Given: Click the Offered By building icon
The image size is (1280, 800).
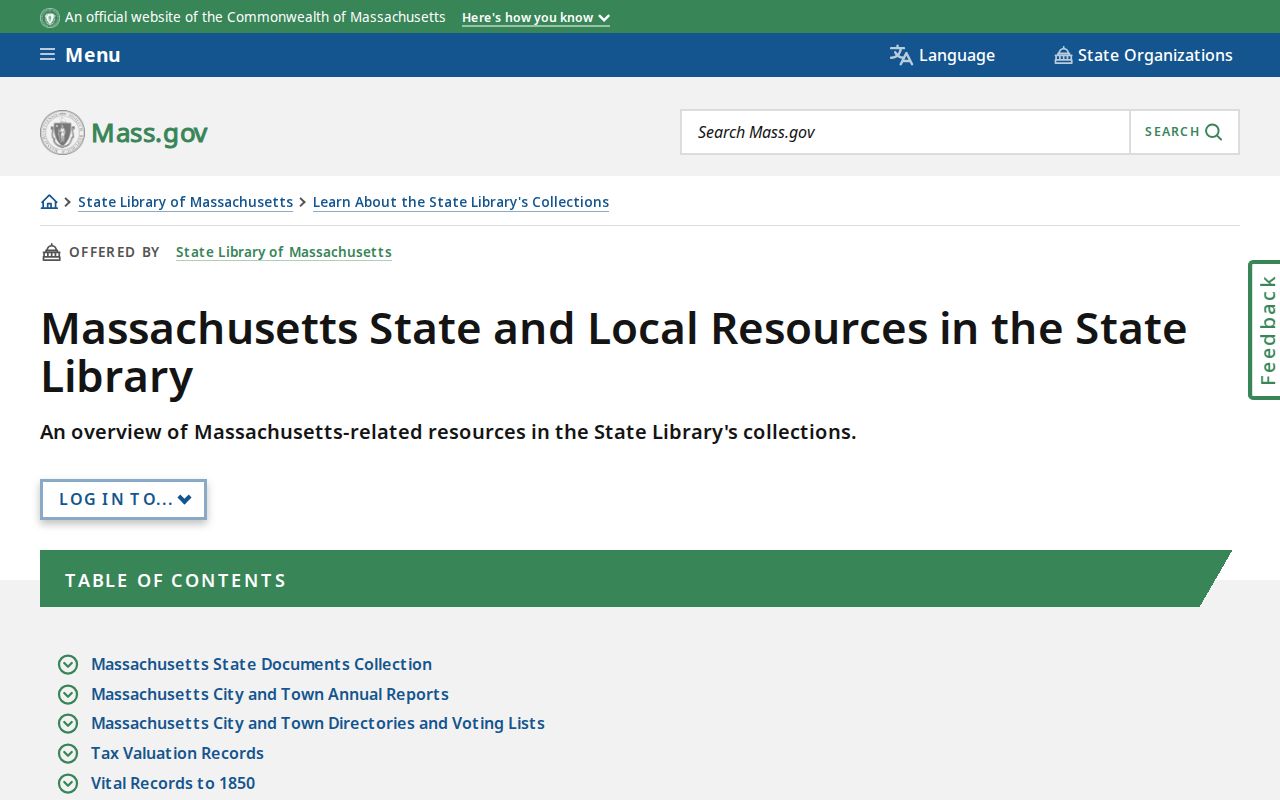Looking at the screenshot, I should (x=51, y=252).
